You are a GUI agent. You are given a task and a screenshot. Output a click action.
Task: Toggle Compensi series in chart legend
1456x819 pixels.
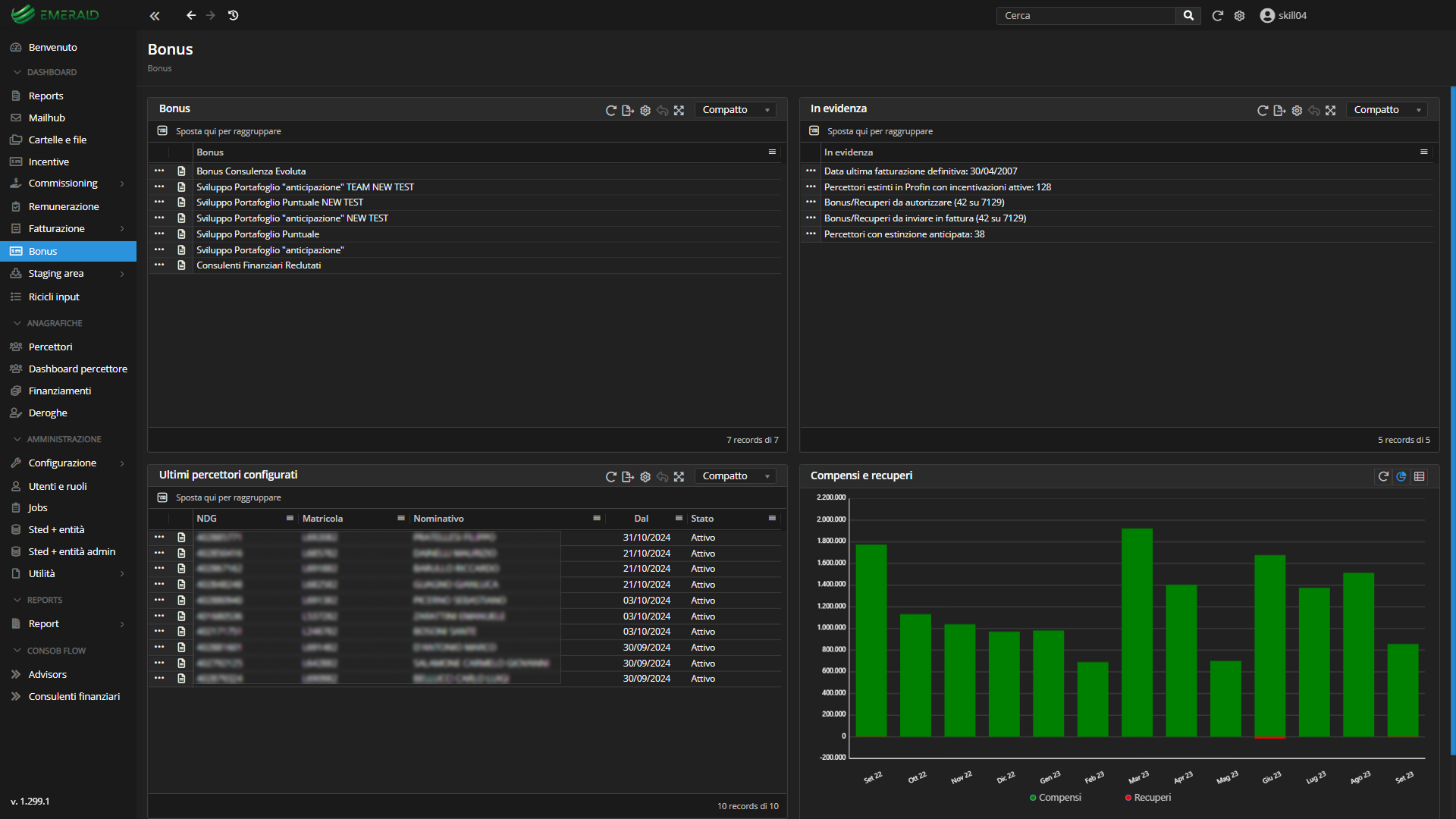pyautogui.click(x=1056, y=798)
